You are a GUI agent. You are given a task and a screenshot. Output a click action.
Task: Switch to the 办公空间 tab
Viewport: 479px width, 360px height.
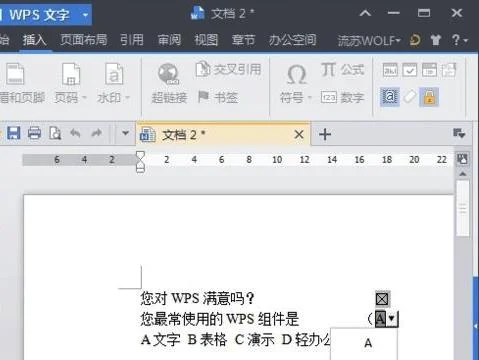click(292, 40)
